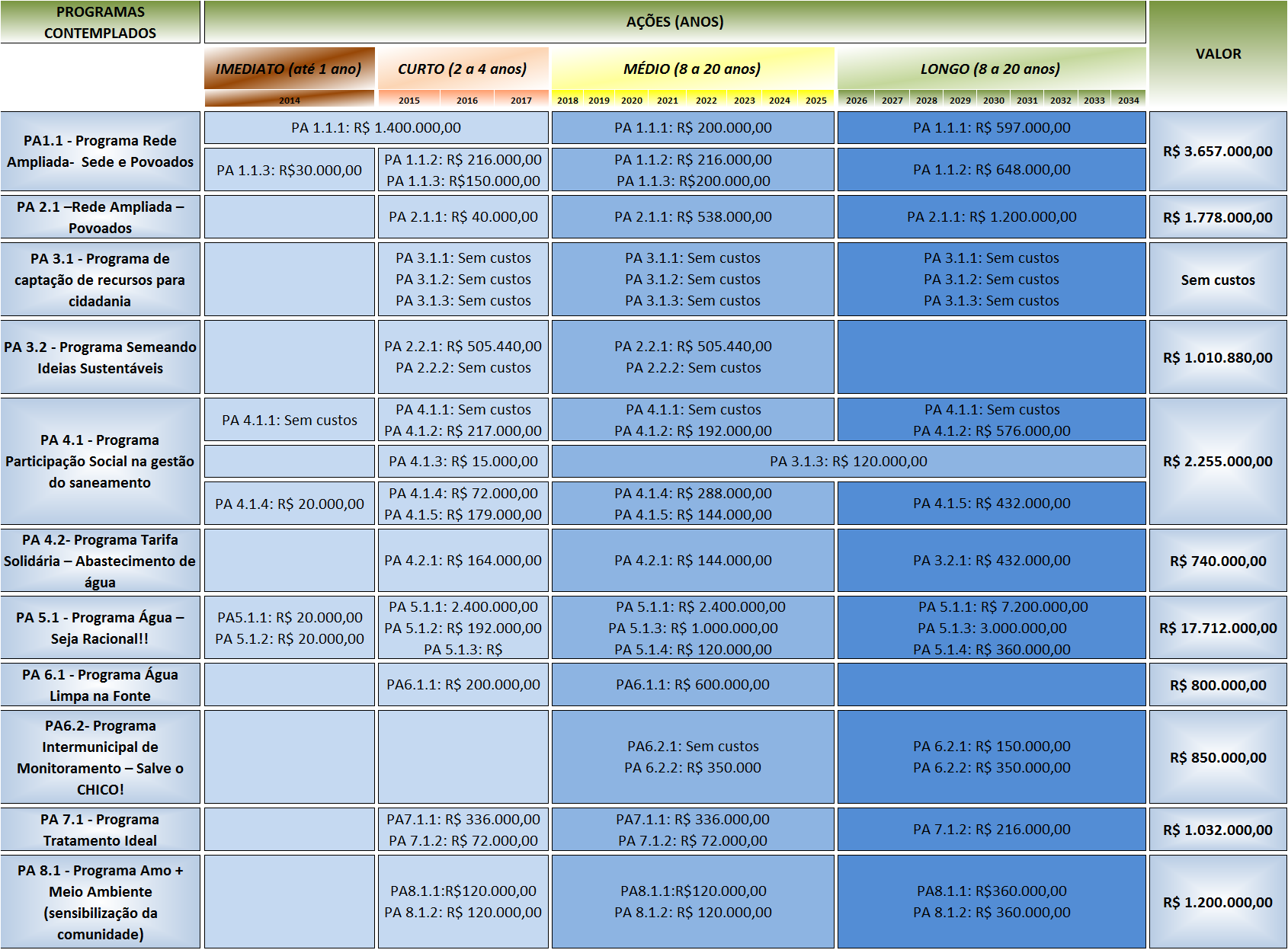Screen dimensions: 1288x950
Task: Select cell PA 4.1.4: R$ 20.000,00
Action: tap(289, 504)
